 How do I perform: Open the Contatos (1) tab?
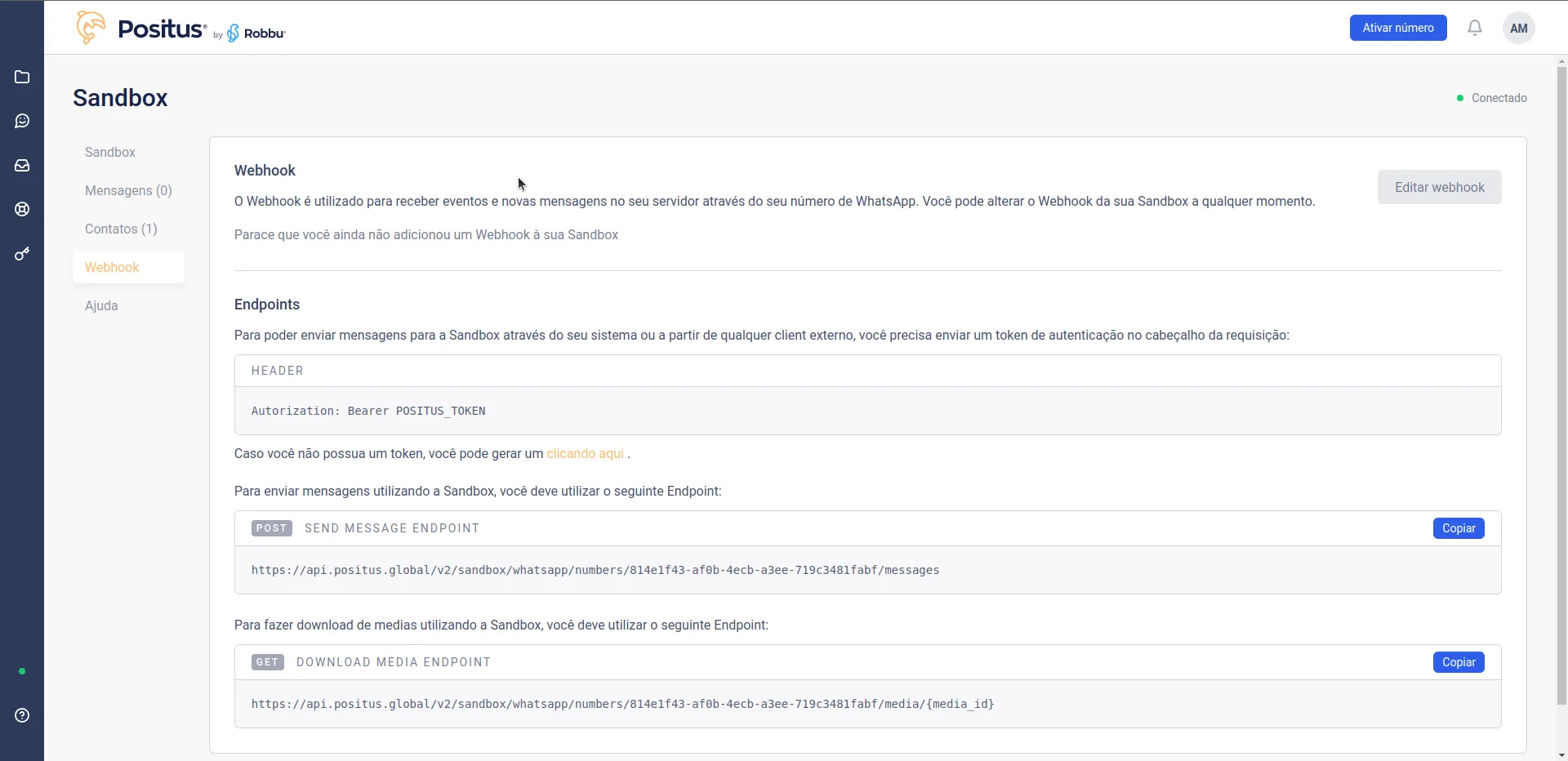(x=128, y=229)
